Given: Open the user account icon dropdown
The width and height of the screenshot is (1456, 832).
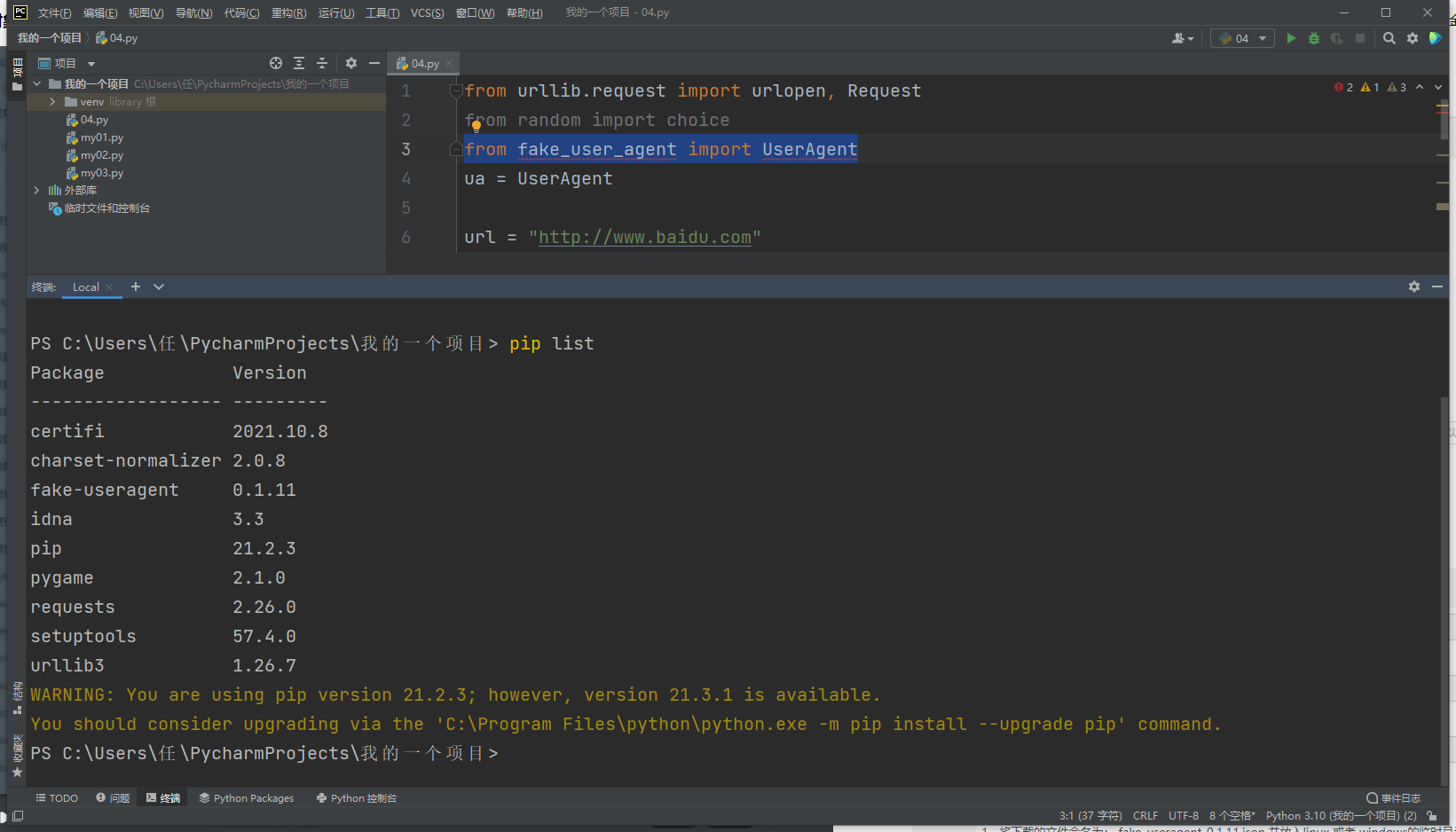Looking at the screenshot, I should (1183, 38).
